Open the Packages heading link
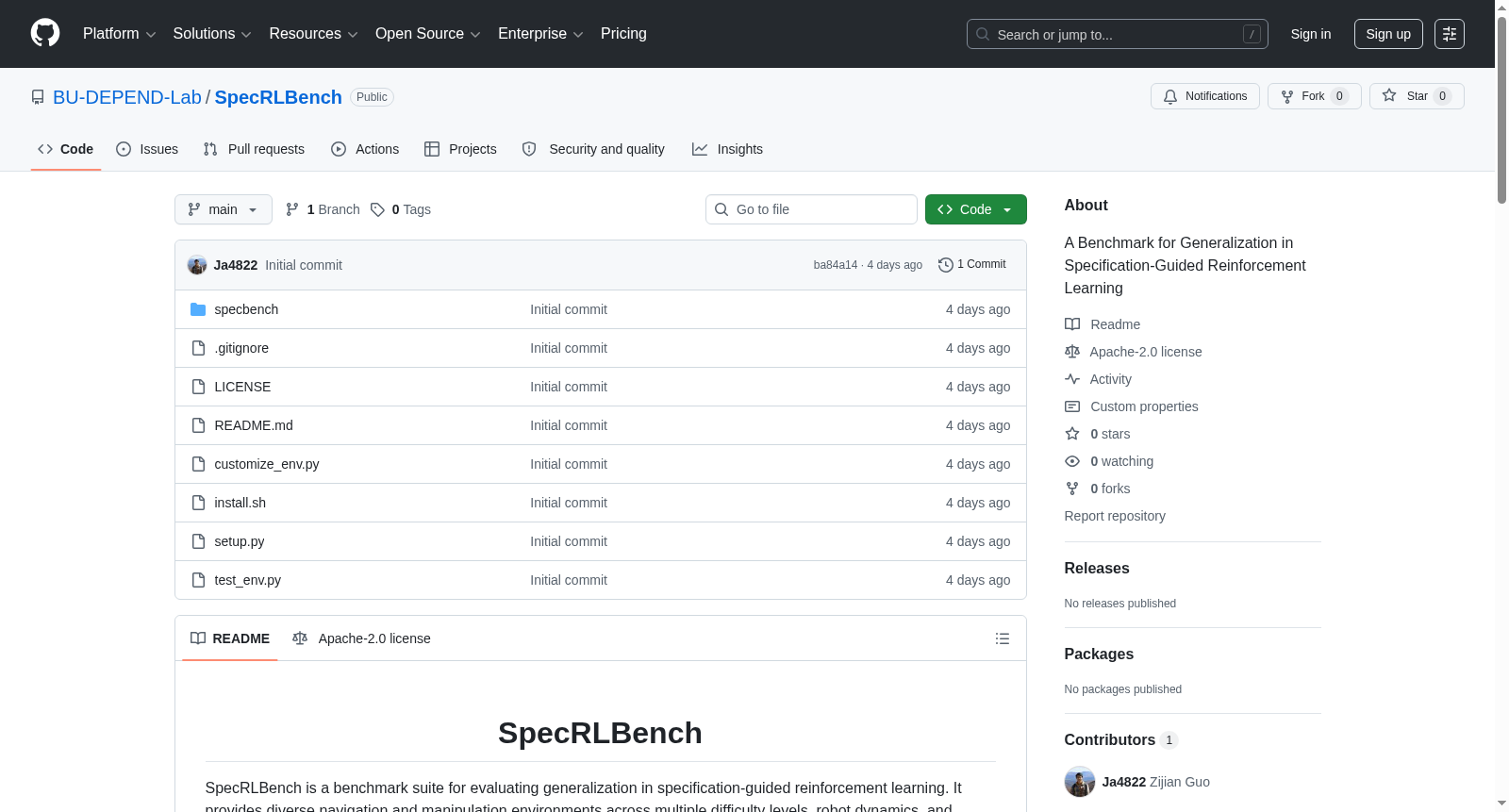1509x812 pixels. 1099,654
